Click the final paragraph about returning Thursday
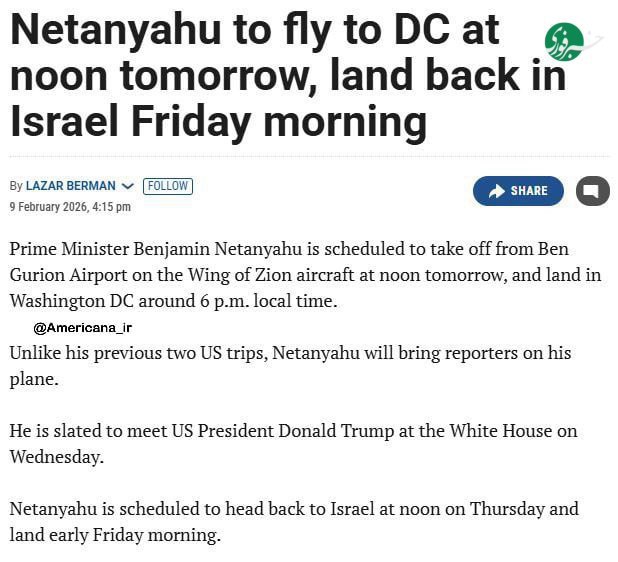 coord(294,521)
